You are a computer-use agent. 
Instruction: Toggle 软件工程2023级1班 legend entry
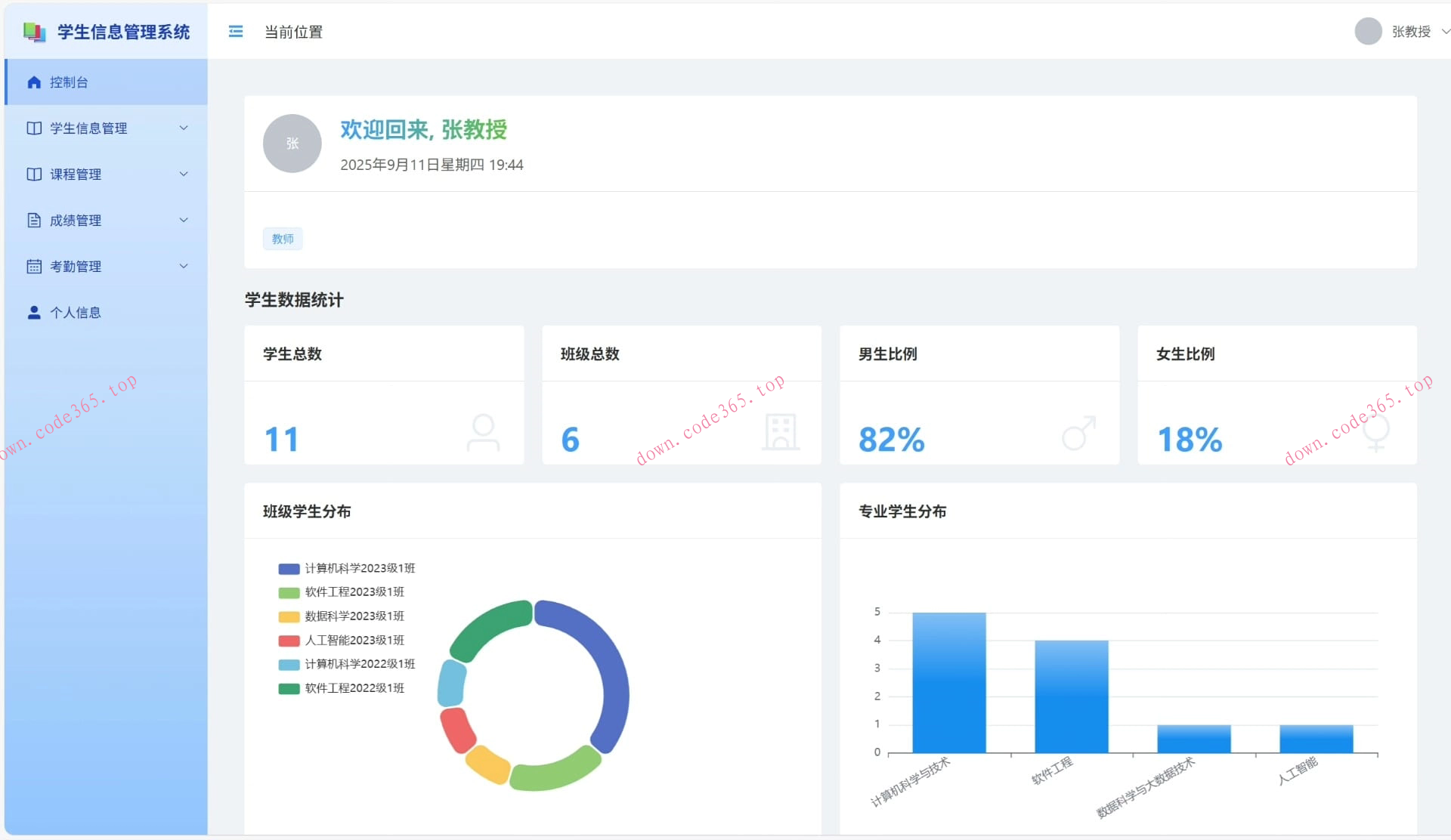(354, 592)
